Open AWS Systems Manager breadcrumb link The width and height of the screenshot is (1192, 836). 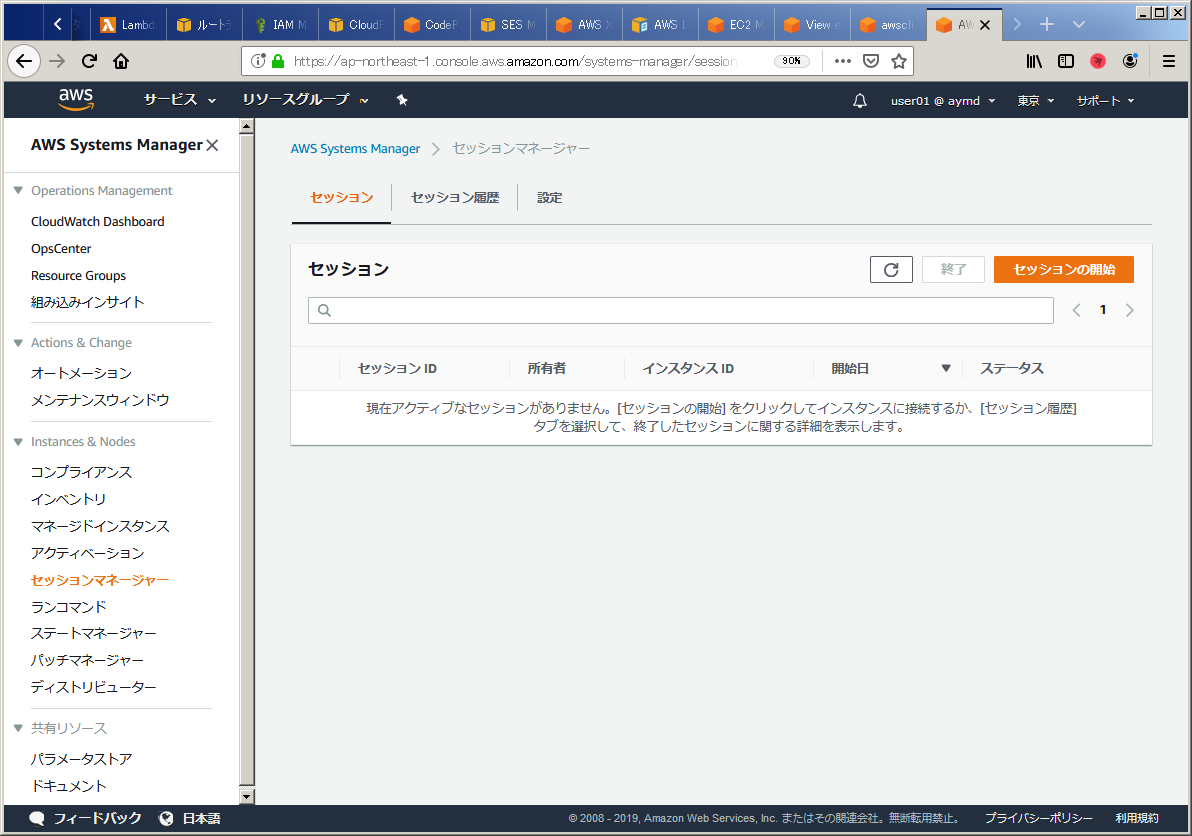tap(355, 149)
